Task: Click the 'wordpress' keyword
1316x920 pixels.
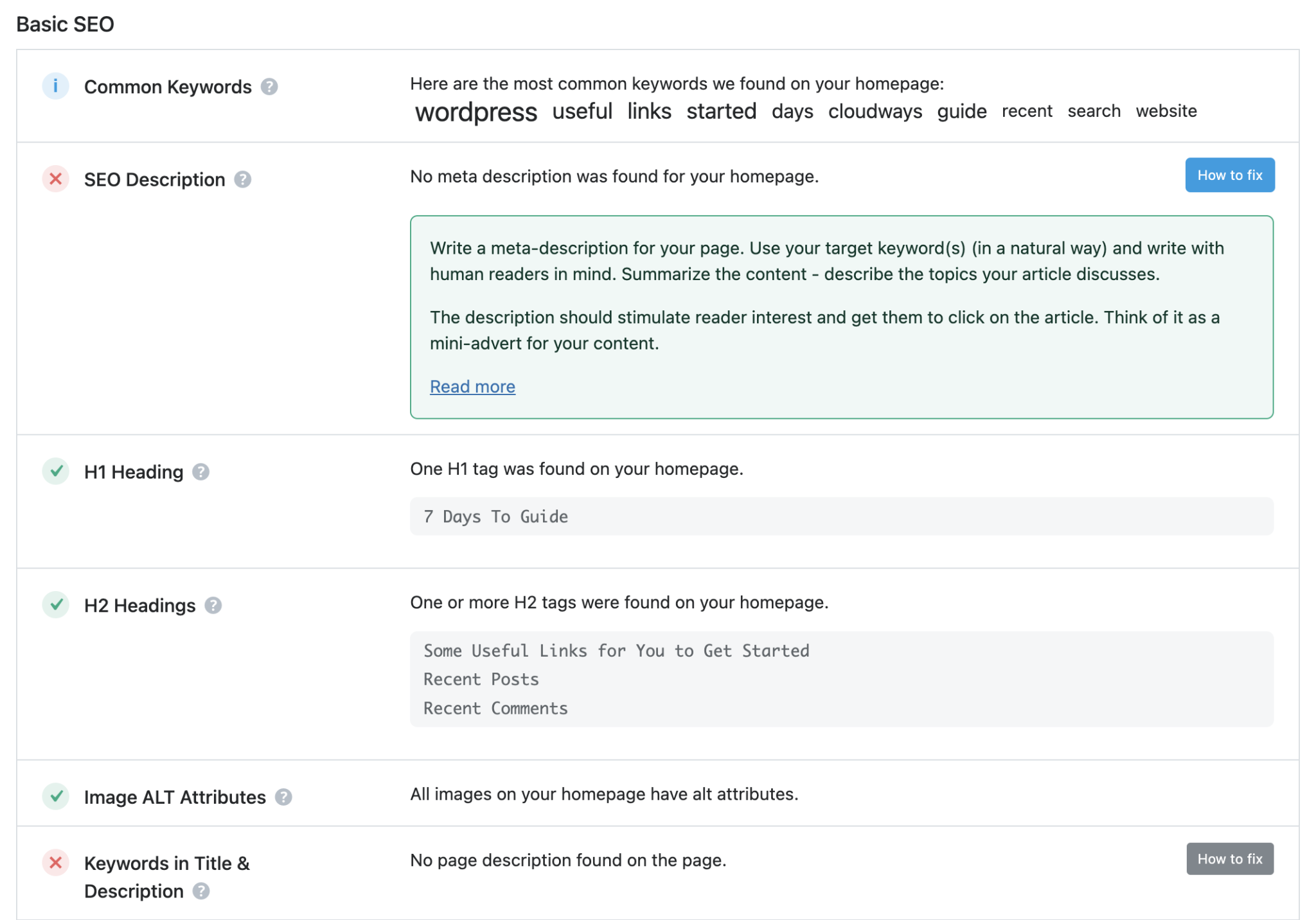Action: (476, 112)
